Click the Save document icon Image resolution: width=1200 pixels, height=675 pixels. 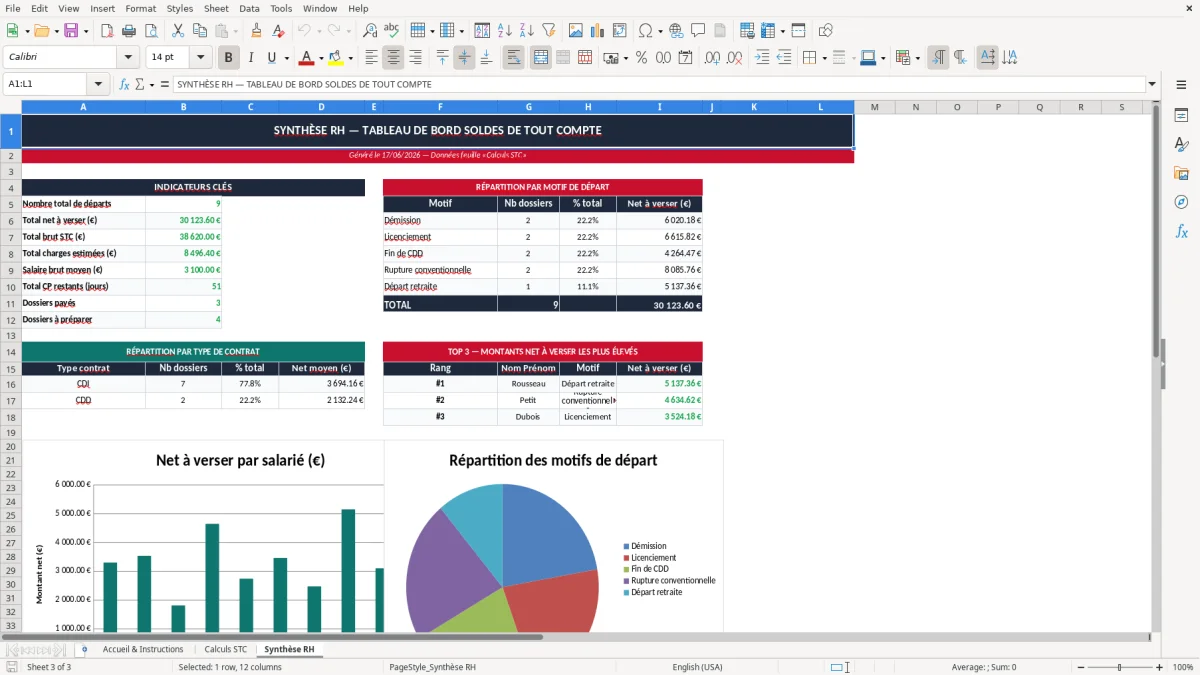[71, 31]
